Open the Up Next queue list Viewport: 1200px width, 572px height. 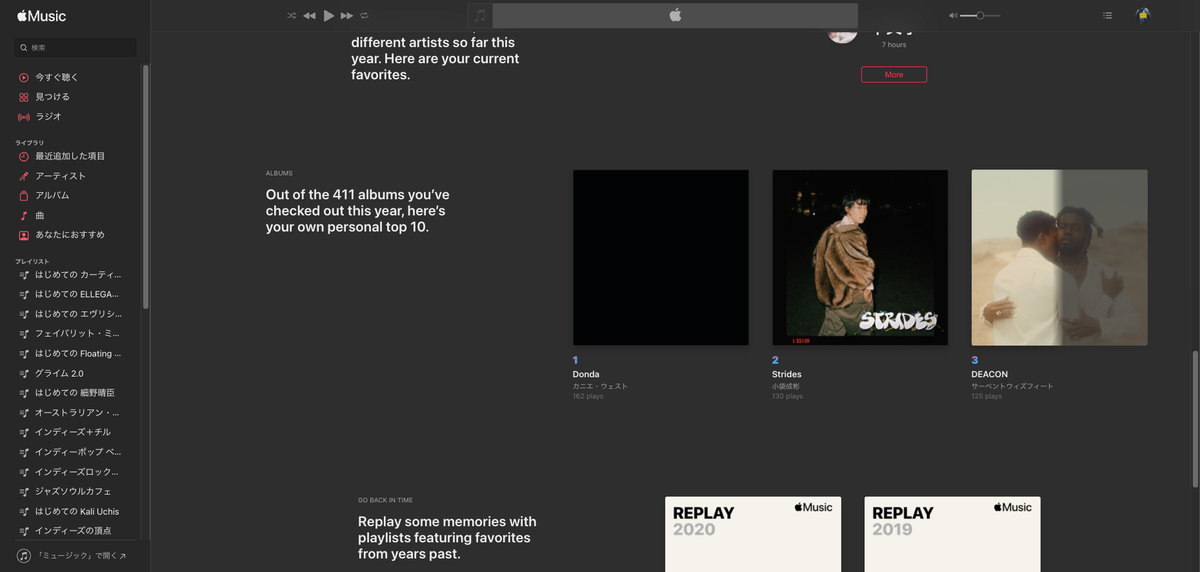[1107, 16]
